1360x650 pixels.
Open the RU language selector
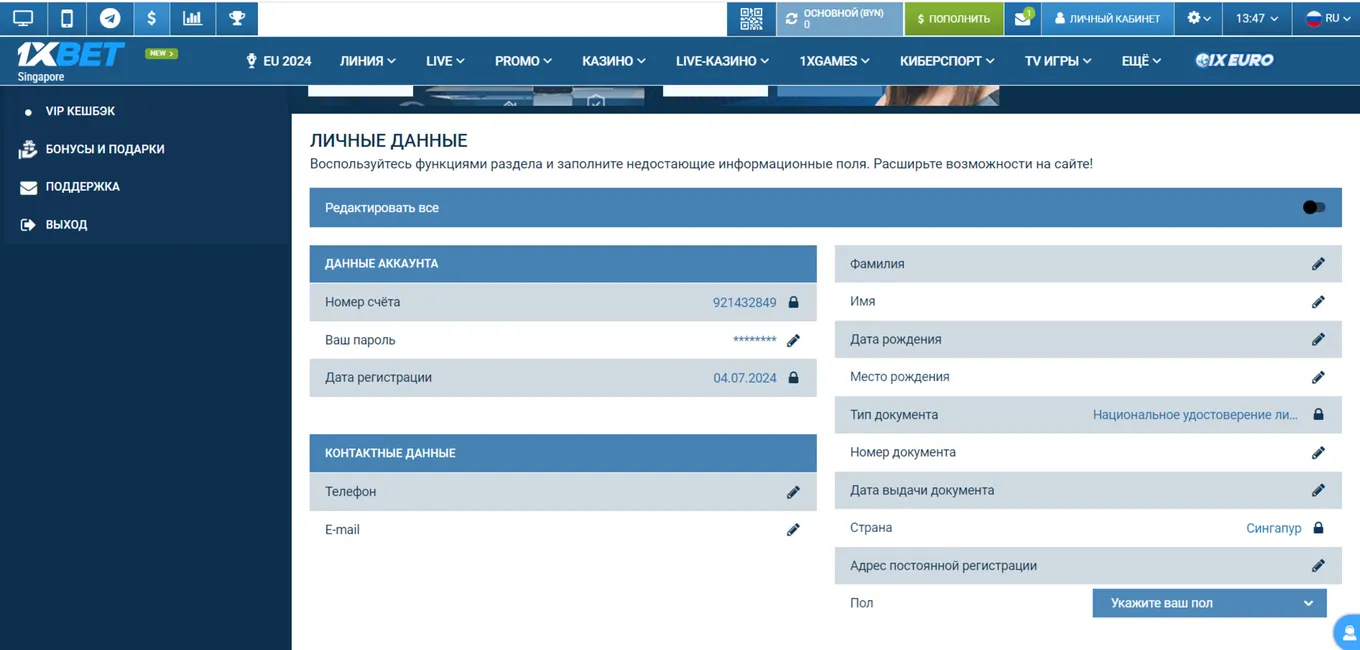(1327, 18)
